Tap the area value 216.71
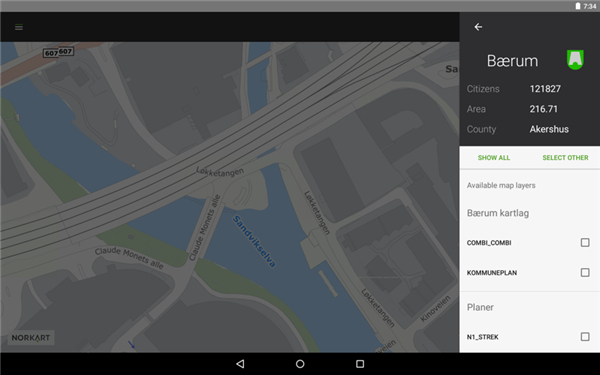Viewport: 600px width, 375px height. [543, 109]
